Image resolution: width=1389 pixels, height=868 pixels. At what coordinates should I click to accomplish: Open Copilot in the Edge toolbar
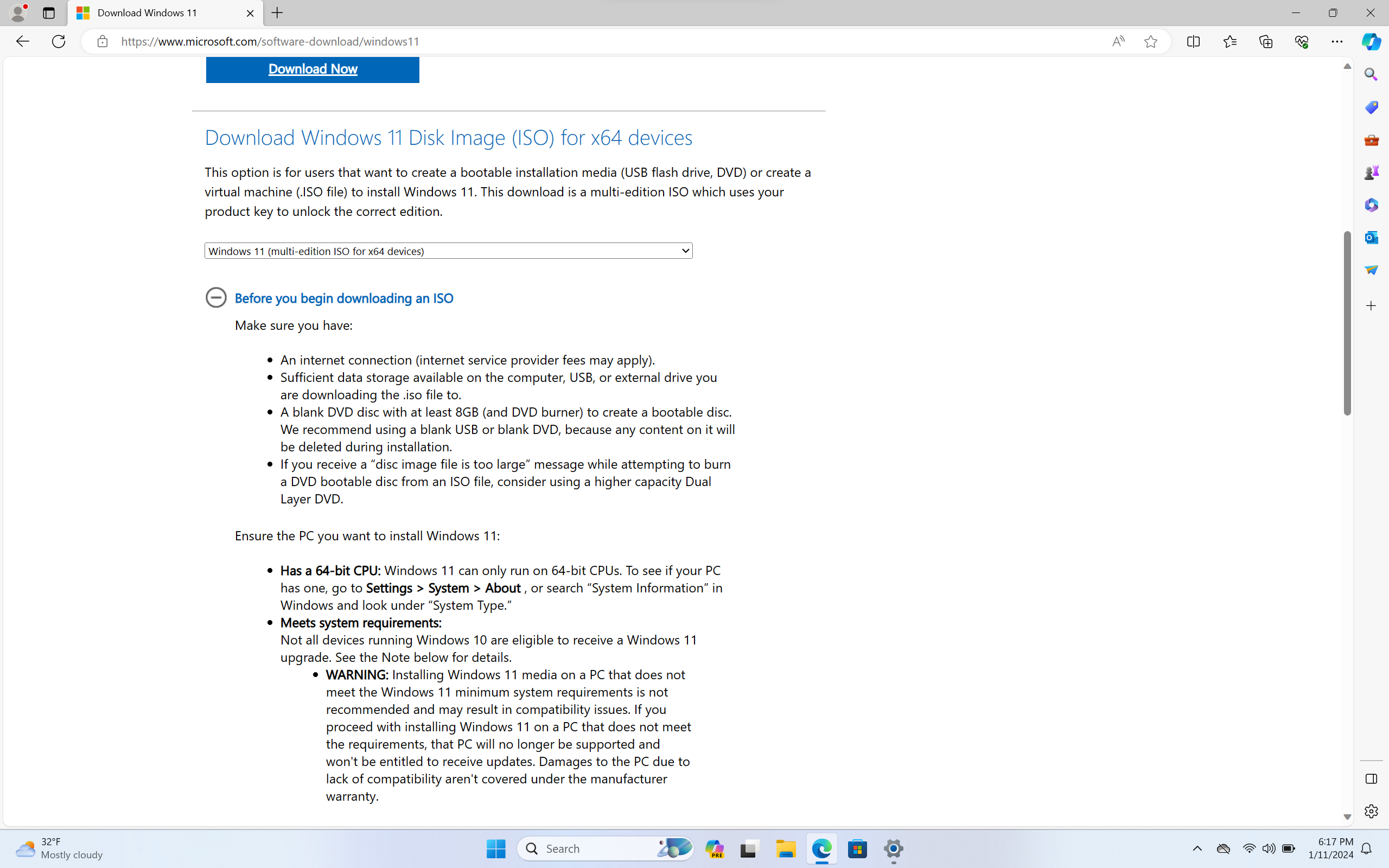pyautogui.click(x=1371, y=41)
